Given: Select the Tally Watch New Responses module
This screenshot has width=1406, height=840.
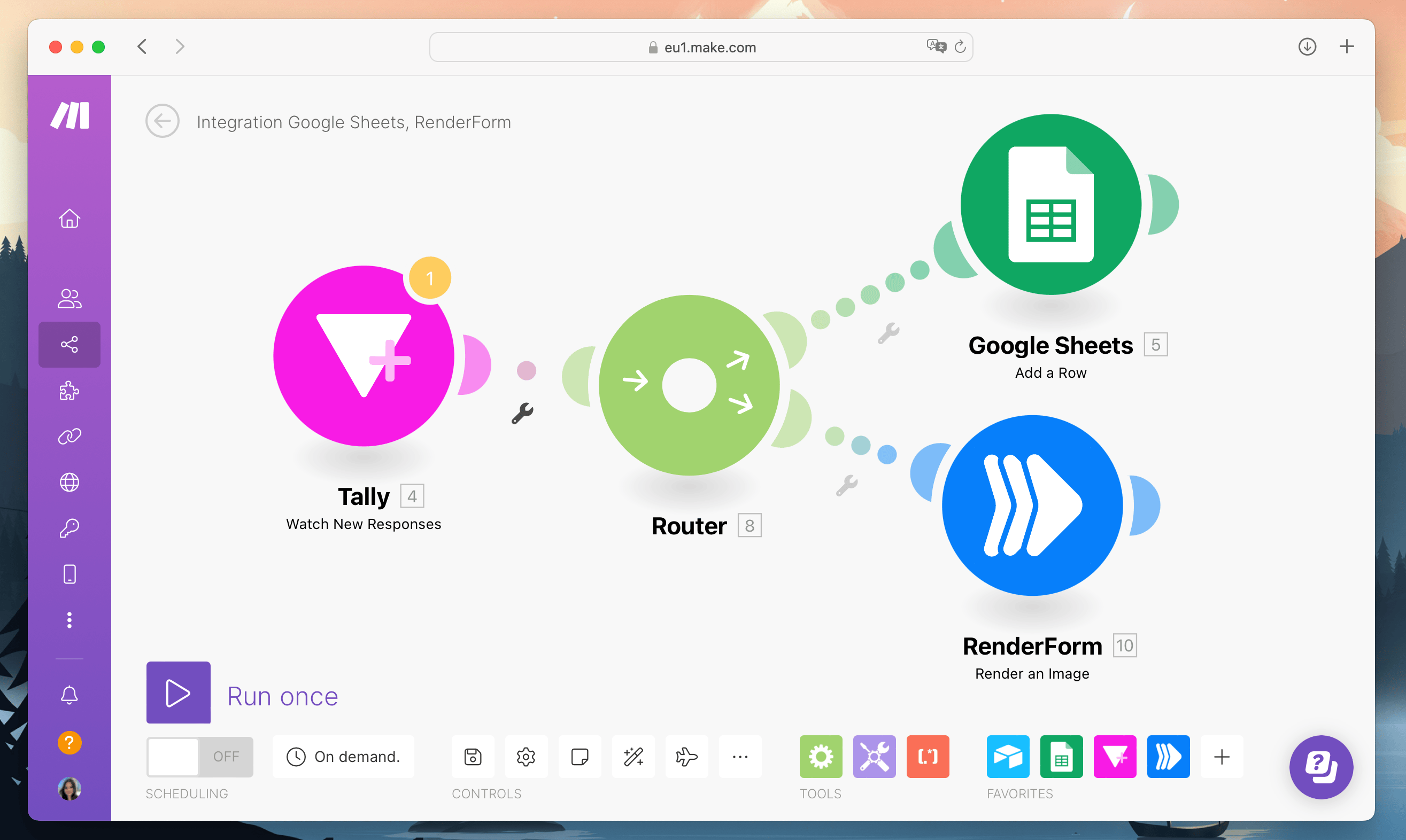Looking at the screenshot, I should [364, 356].
